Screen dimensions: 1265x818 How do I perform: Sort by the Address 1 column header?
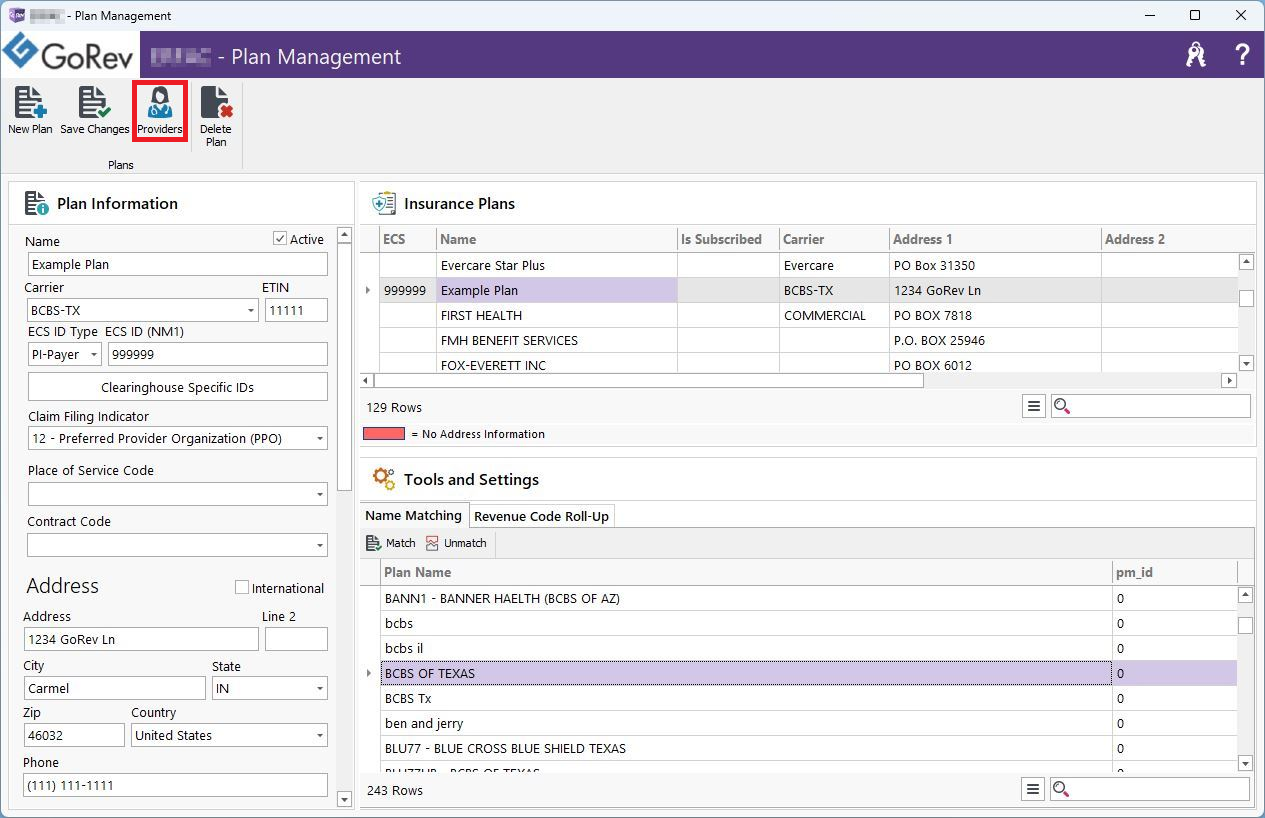(x=995, y=239)
